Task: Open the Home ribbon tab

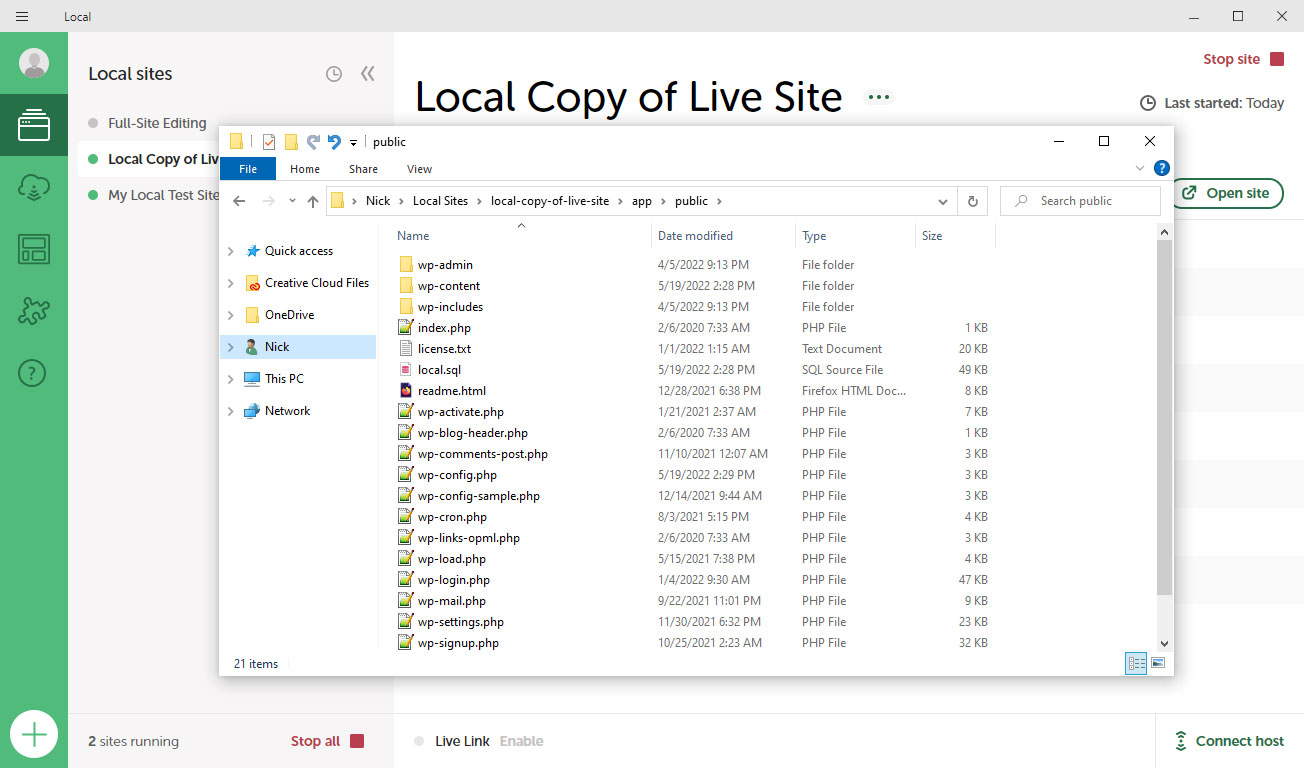Action: click(x=305, y=169)
